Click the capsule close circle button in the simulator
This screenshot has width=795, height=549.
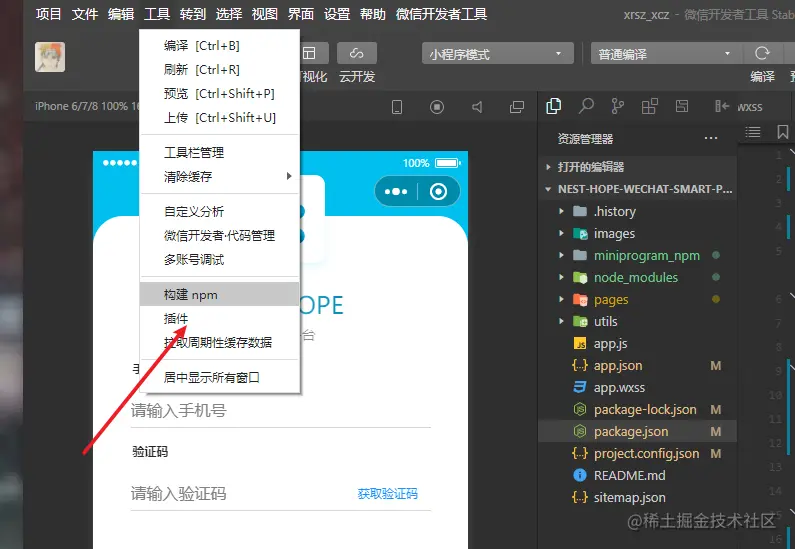[438, 192]
